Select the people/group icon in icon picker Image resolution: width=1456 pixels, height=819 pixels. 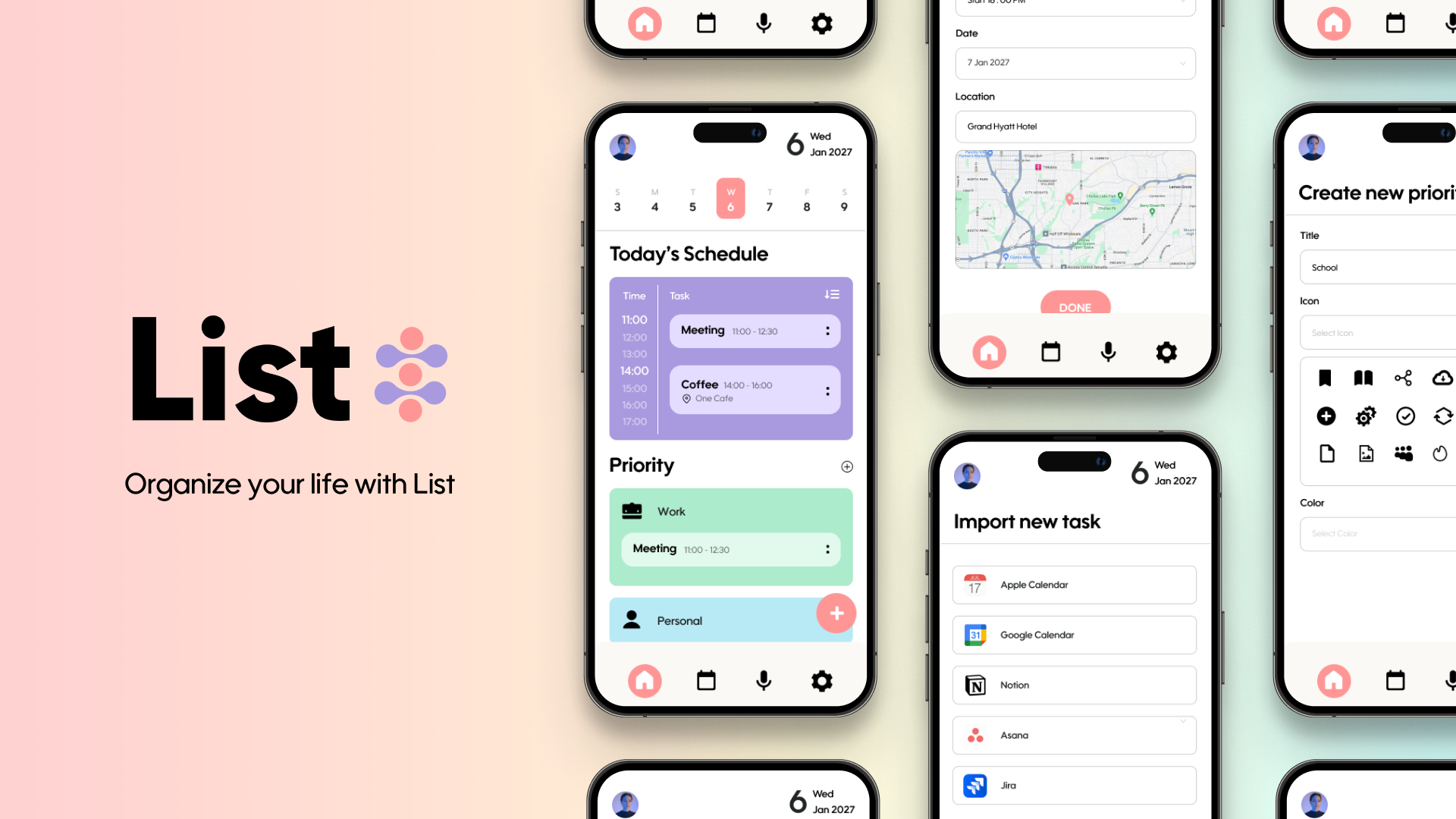coord(1404,453)
